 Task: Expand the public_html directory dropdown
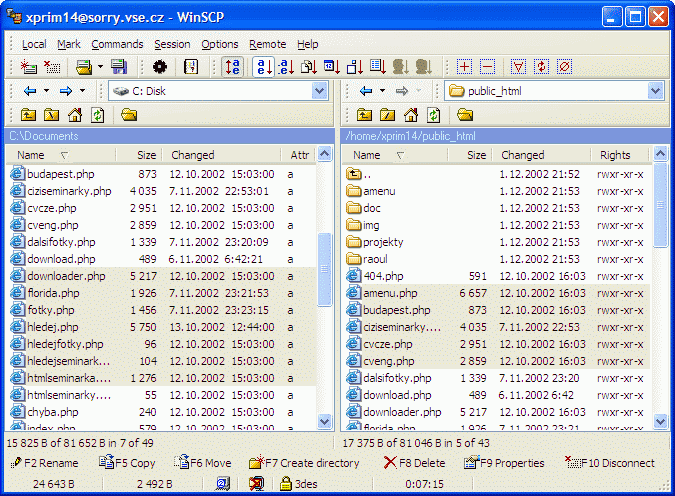[x=655, y=91]
